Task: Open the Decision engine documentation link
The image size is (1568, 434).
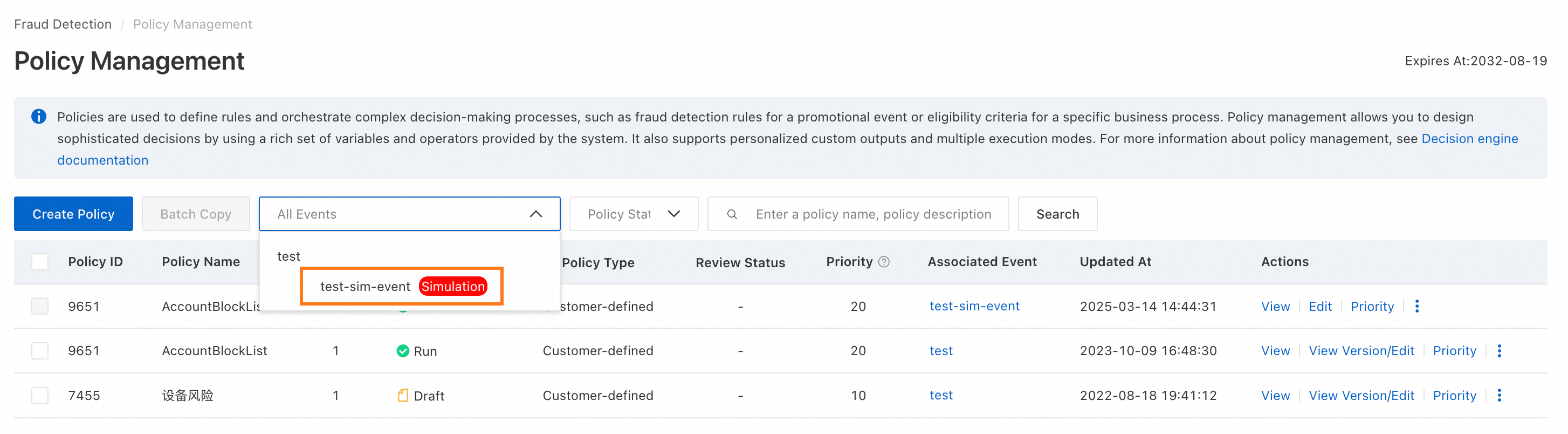Action: 1469,139
